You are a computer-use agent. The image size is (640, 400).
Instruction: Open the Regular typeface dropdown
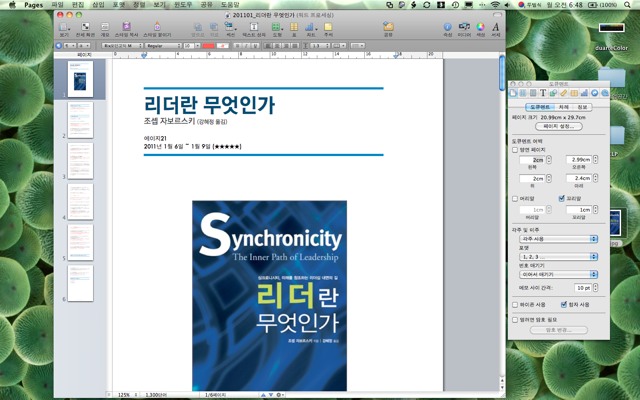click(x=163, y=46)
